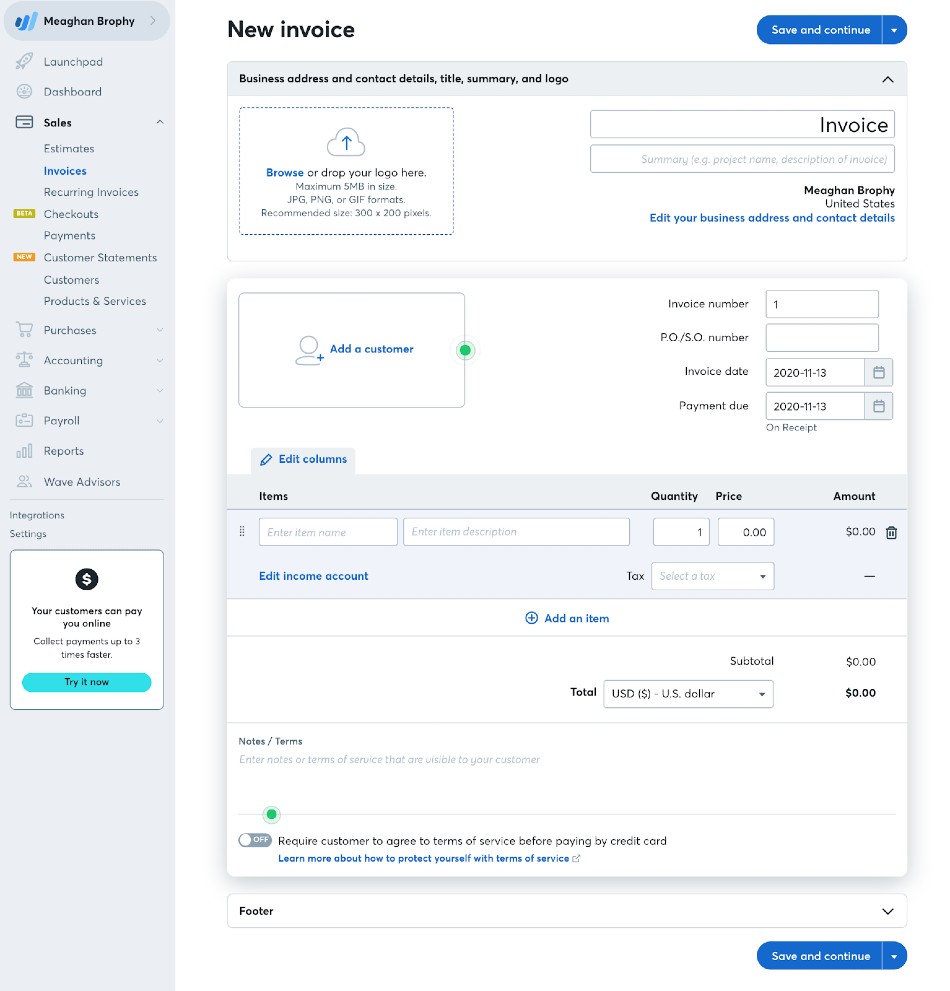Viewport: 950px width, 991px height.
Task: Open bottom Save and continue dropdown arrow
Action: click(x=894, y=956)
